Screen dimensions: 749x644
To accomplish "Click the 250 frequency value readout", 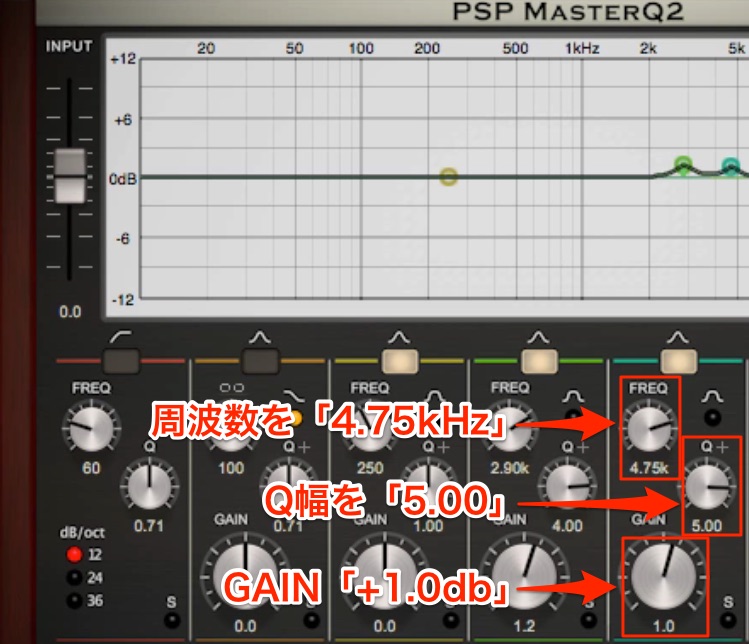I will coord(370,467).
